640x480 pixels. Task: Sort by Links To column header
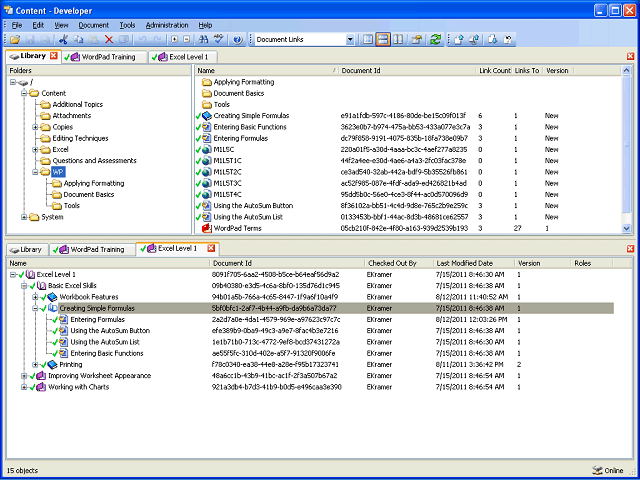pyautogui.click(x=527, y=71)
